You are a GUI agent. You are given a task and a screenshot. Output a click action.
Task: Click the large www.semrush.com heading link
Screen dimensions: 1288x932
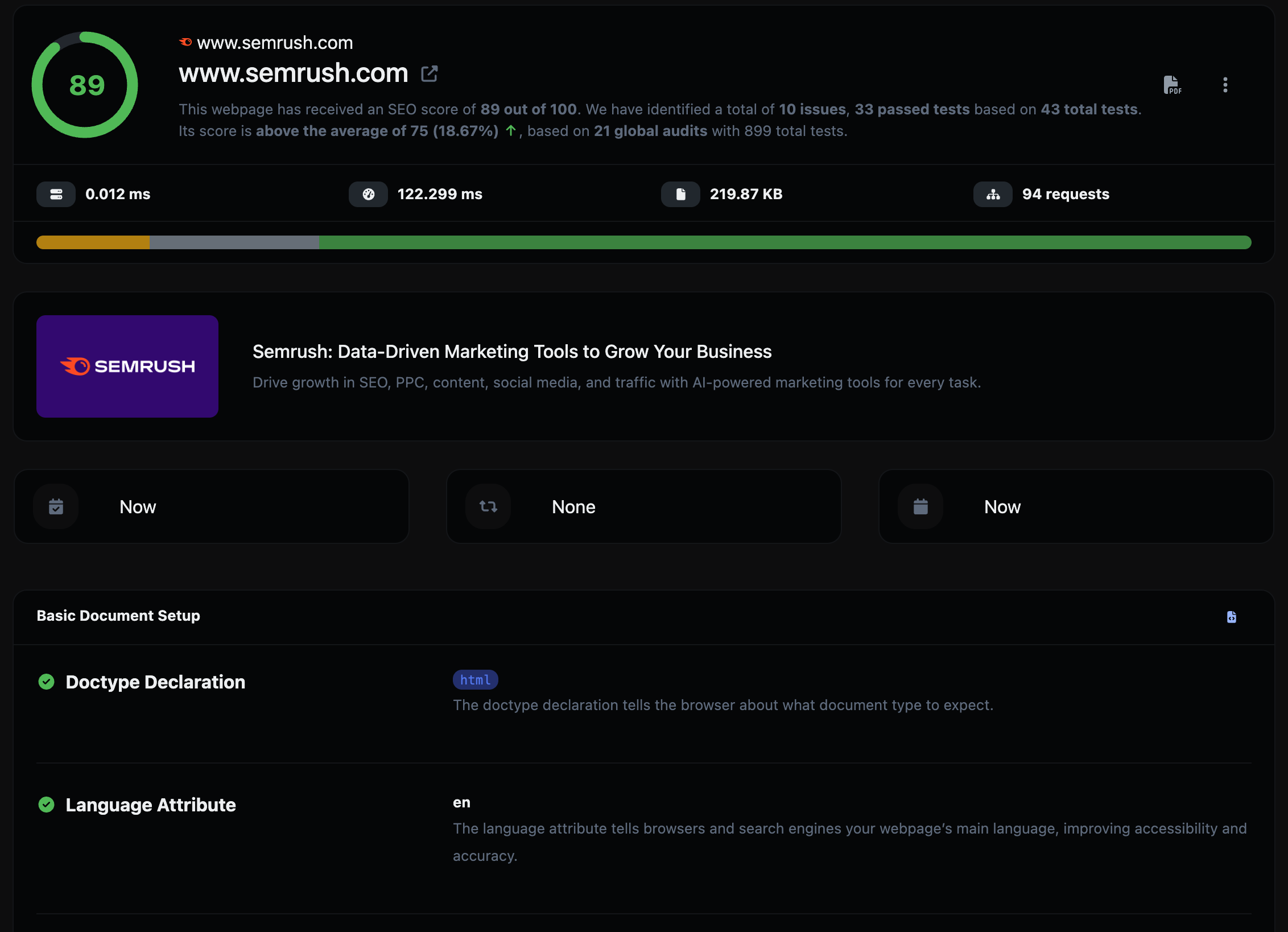tap(294, 73)
